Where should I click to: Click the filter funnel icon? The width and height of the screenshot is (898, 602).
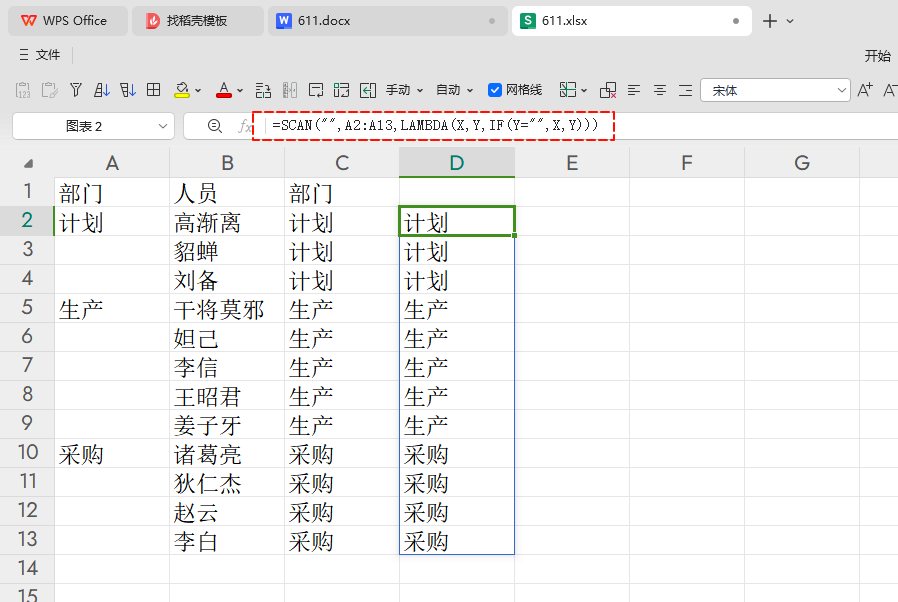coord(76,90)
